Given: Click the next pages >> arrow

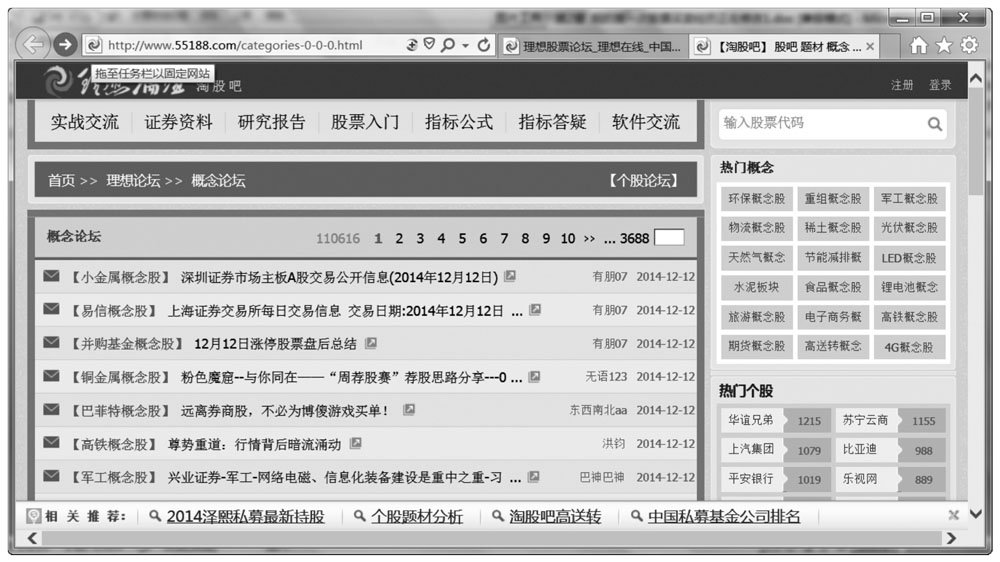Looking at the screenshot, I should [x=589, y=239].
